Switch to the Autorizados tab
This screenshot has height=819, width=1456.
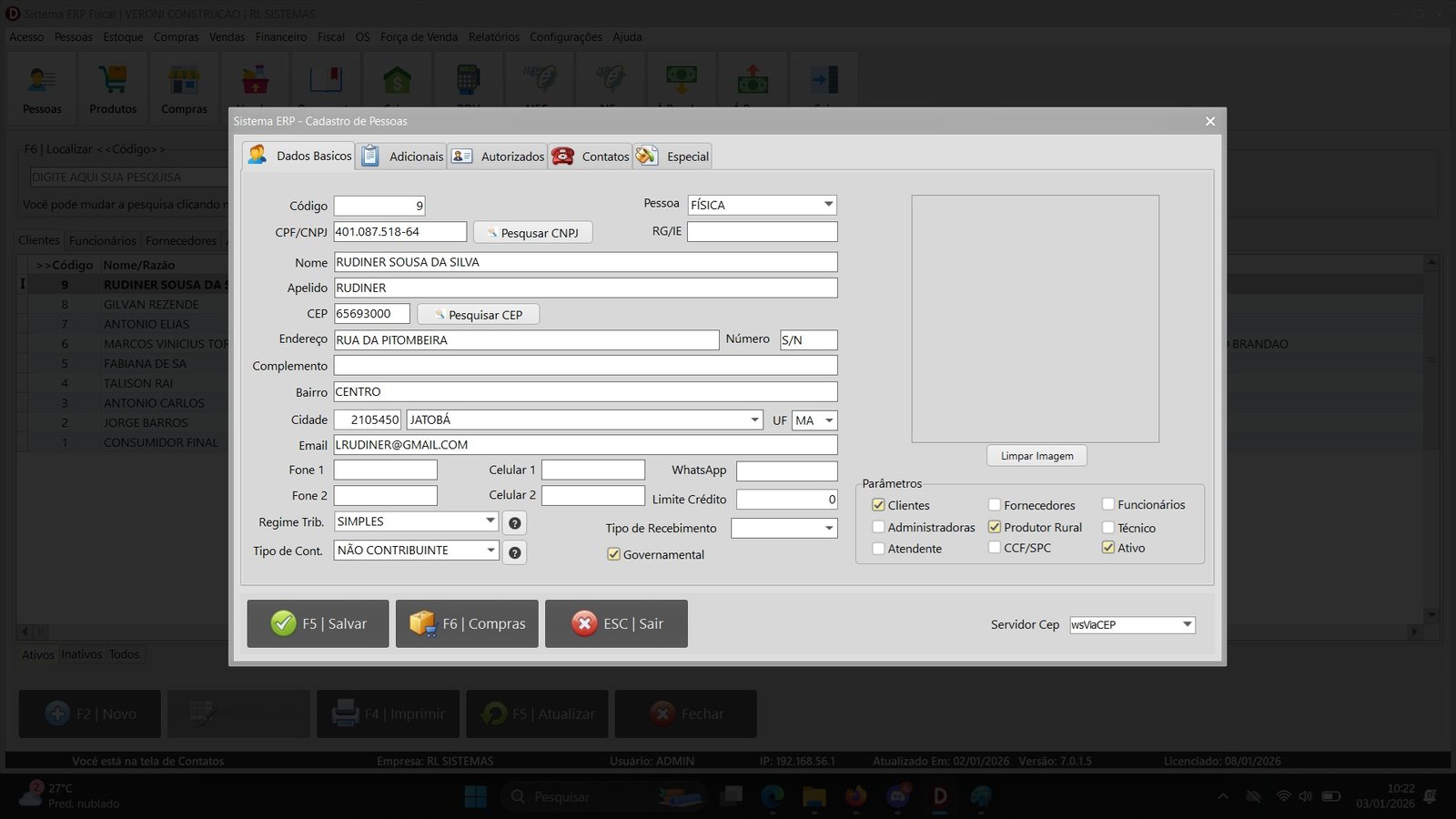[x=498, y=157]
